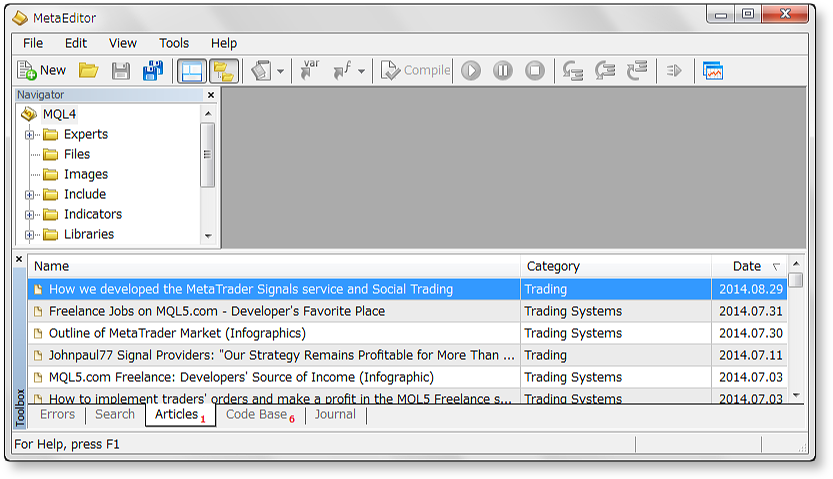Screen dimensions: 833x479
Task: Click the list variables 'var' icon
Action: (x=310, y=71)
